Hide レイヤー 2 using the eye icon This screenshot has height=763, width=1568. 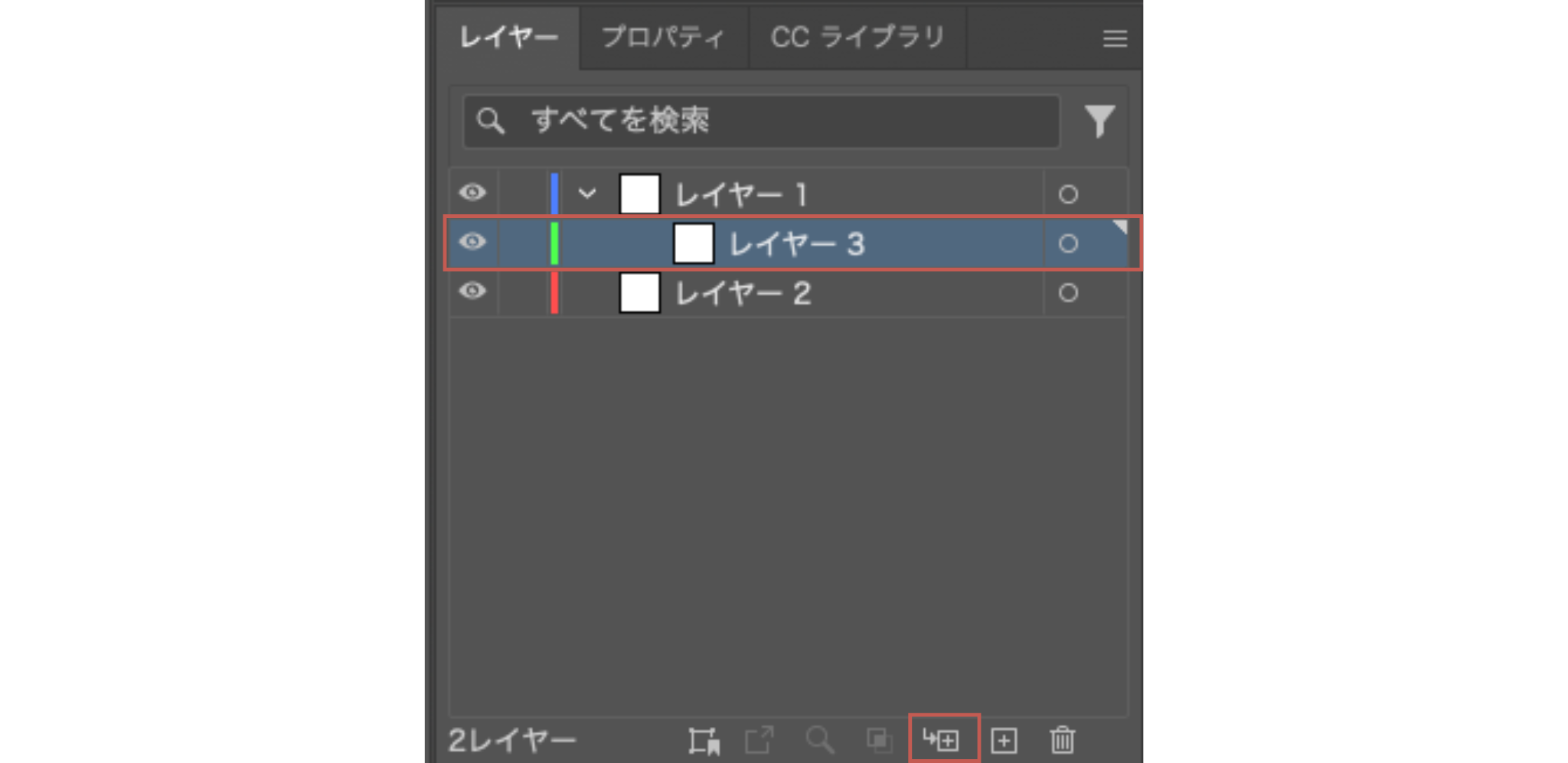[x=472, y=293]
